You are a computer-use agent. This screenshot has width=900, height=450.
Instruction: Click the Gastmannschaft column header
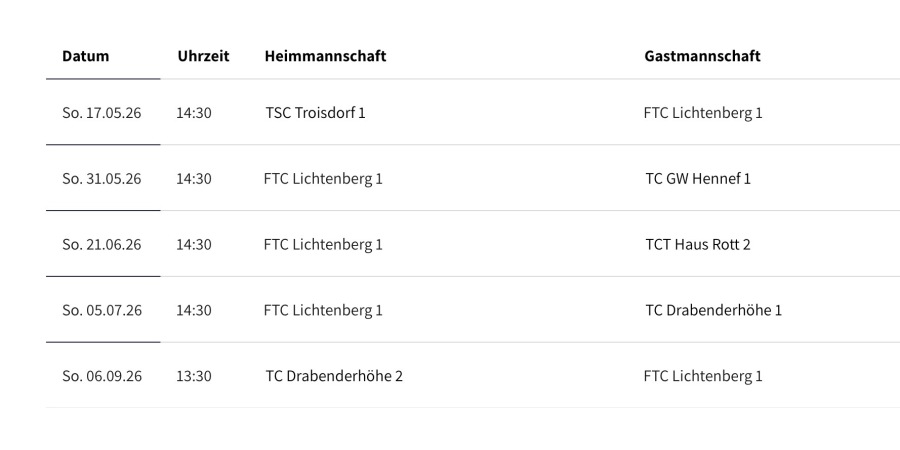(702, 56)
